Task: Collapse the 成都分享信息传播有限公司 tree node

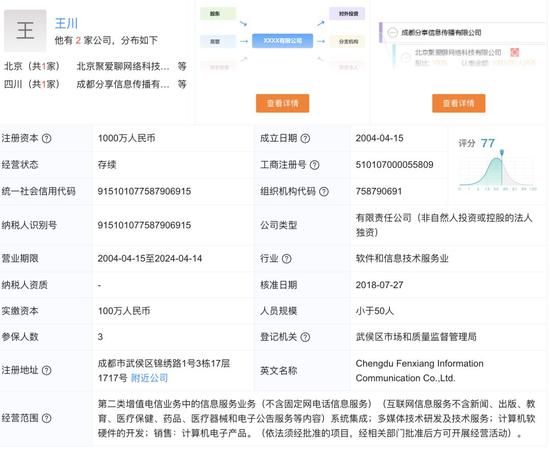Action: tap(392, 33)
